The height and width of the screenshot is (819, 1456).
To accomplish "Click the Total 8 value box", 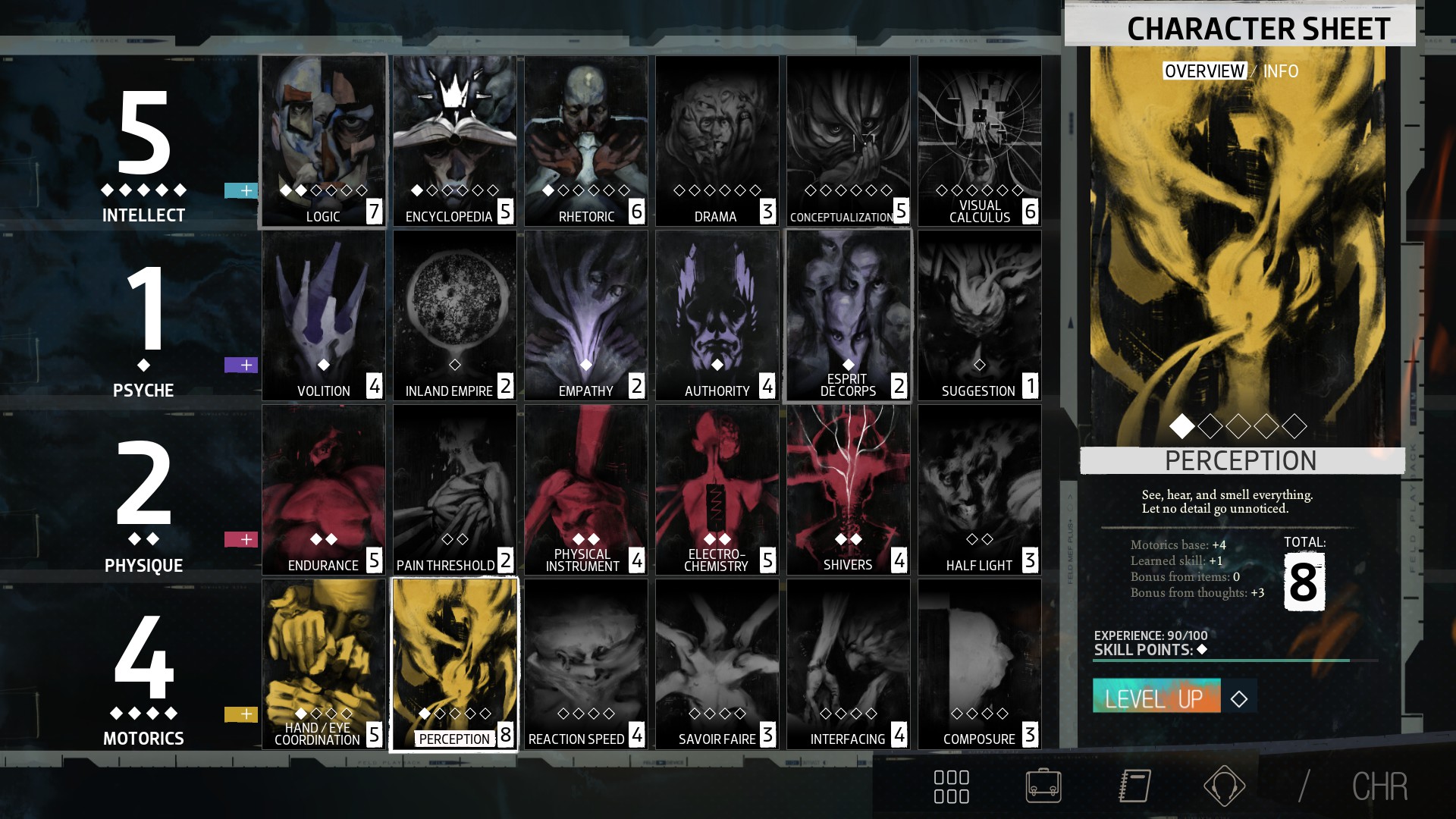I will [x=1304, y=582].
